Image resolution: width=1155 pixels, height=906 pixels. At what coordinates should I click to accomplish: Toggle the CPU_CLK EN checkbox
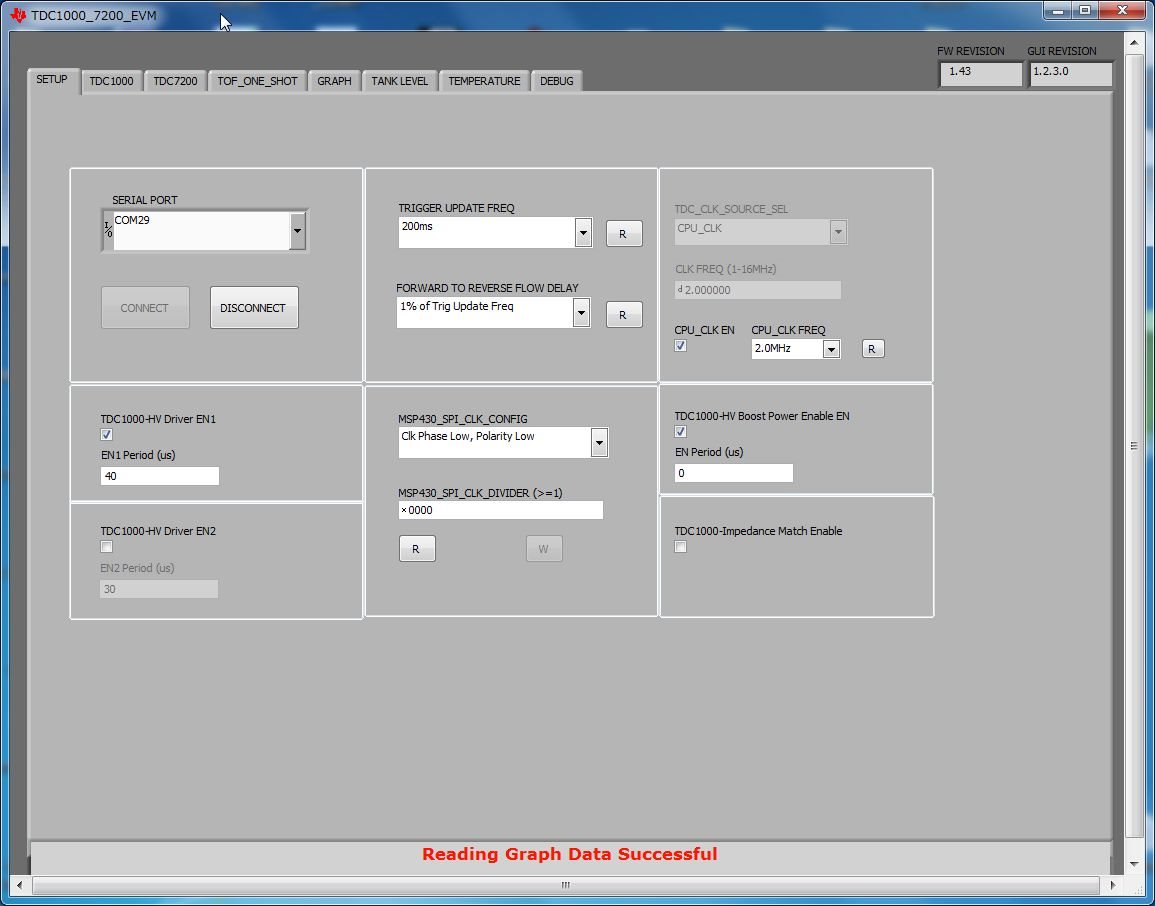(x=681, y=346)
